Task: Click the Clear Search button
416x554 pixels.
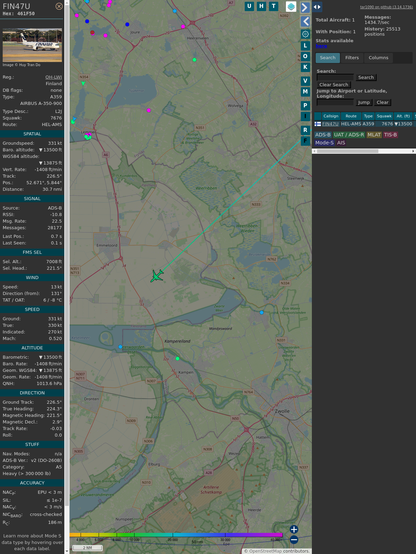Action: coord(334,85)
